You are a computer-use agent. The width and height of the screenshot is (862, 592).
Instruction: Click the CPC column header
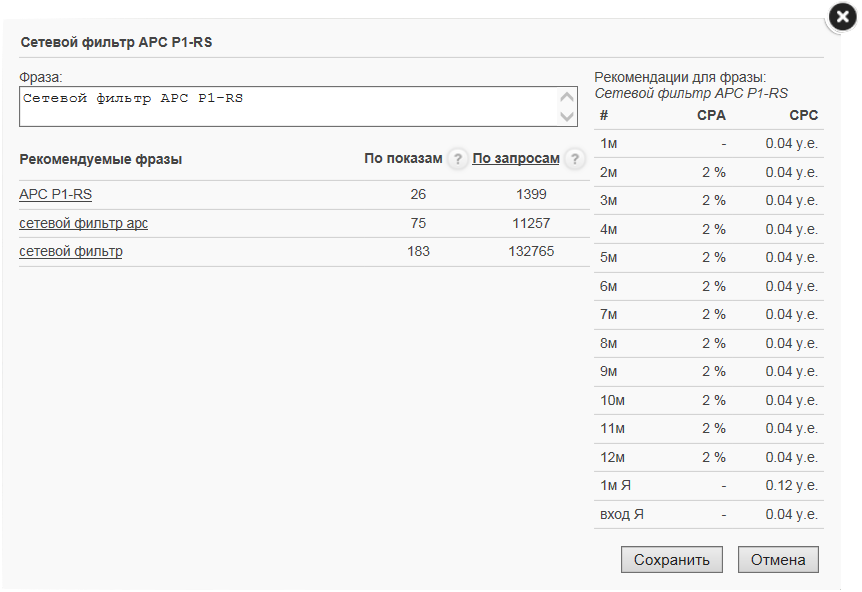coord(803,115)
